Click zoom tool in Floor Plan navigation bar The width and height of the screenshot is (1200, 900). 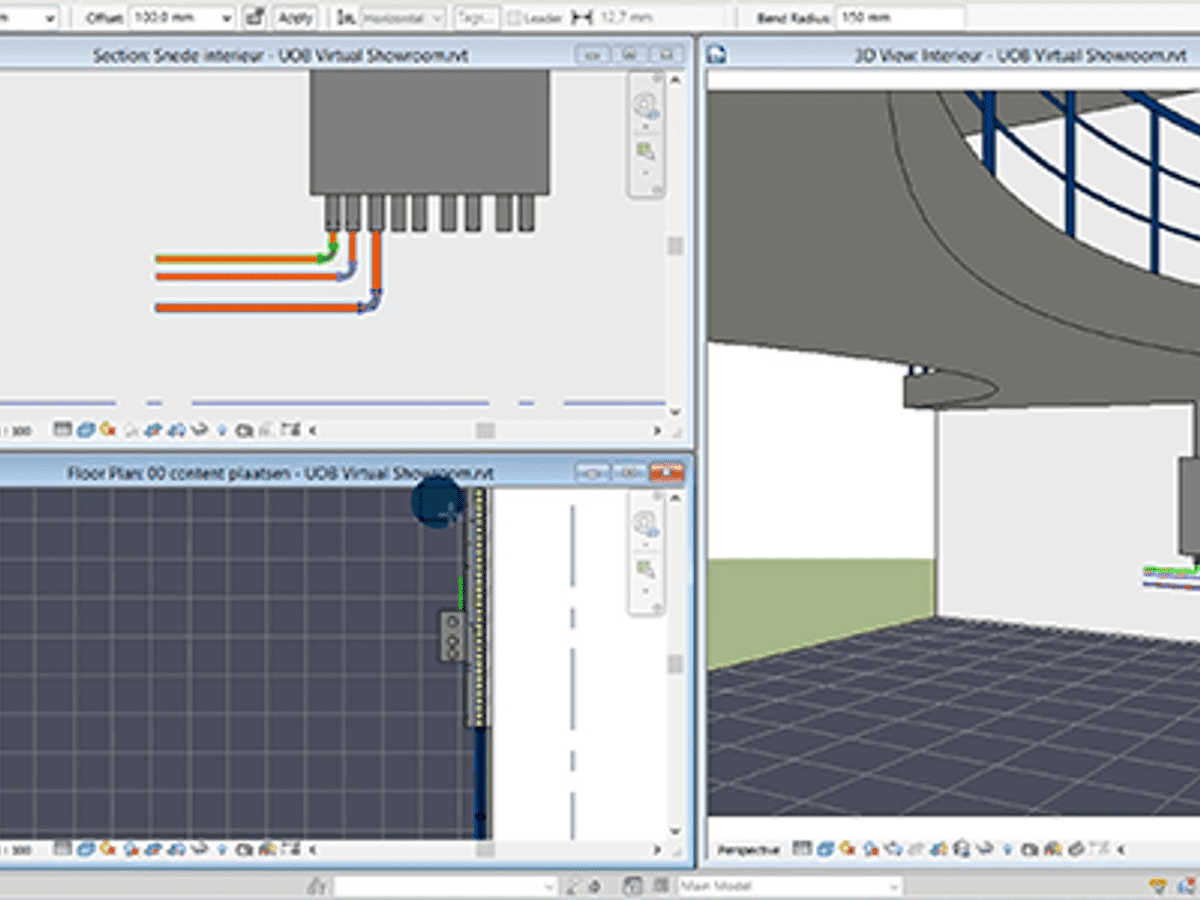pyautogui.click(x=645, y=570)
